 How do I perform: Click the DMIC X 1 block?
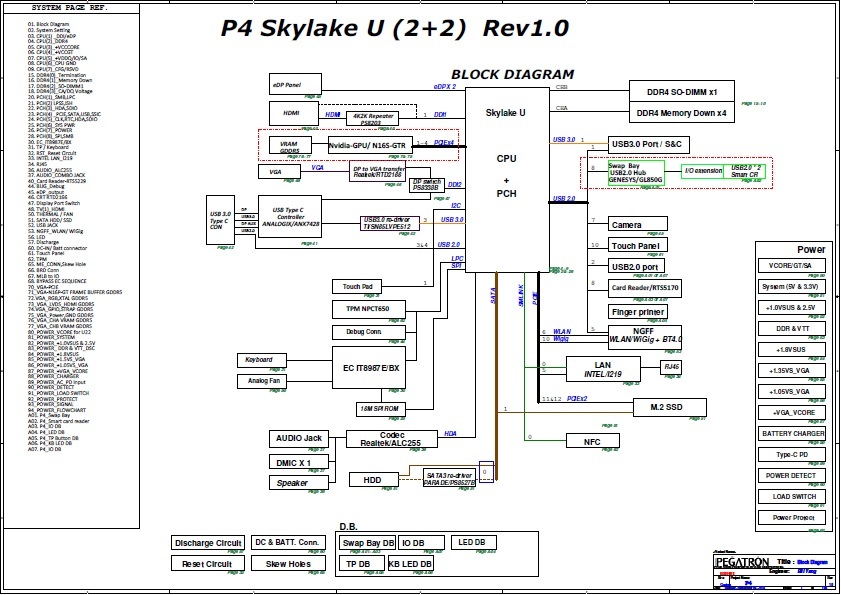299,462
